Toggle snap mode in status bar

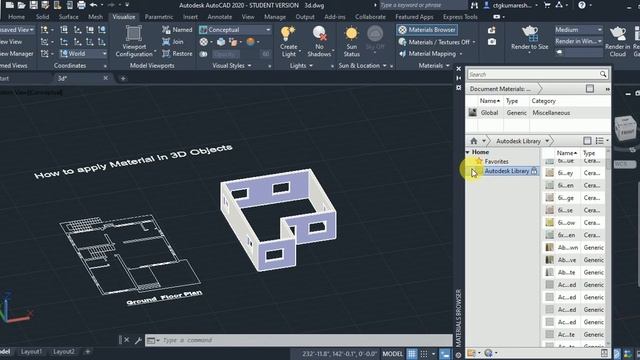coord(424,354)
